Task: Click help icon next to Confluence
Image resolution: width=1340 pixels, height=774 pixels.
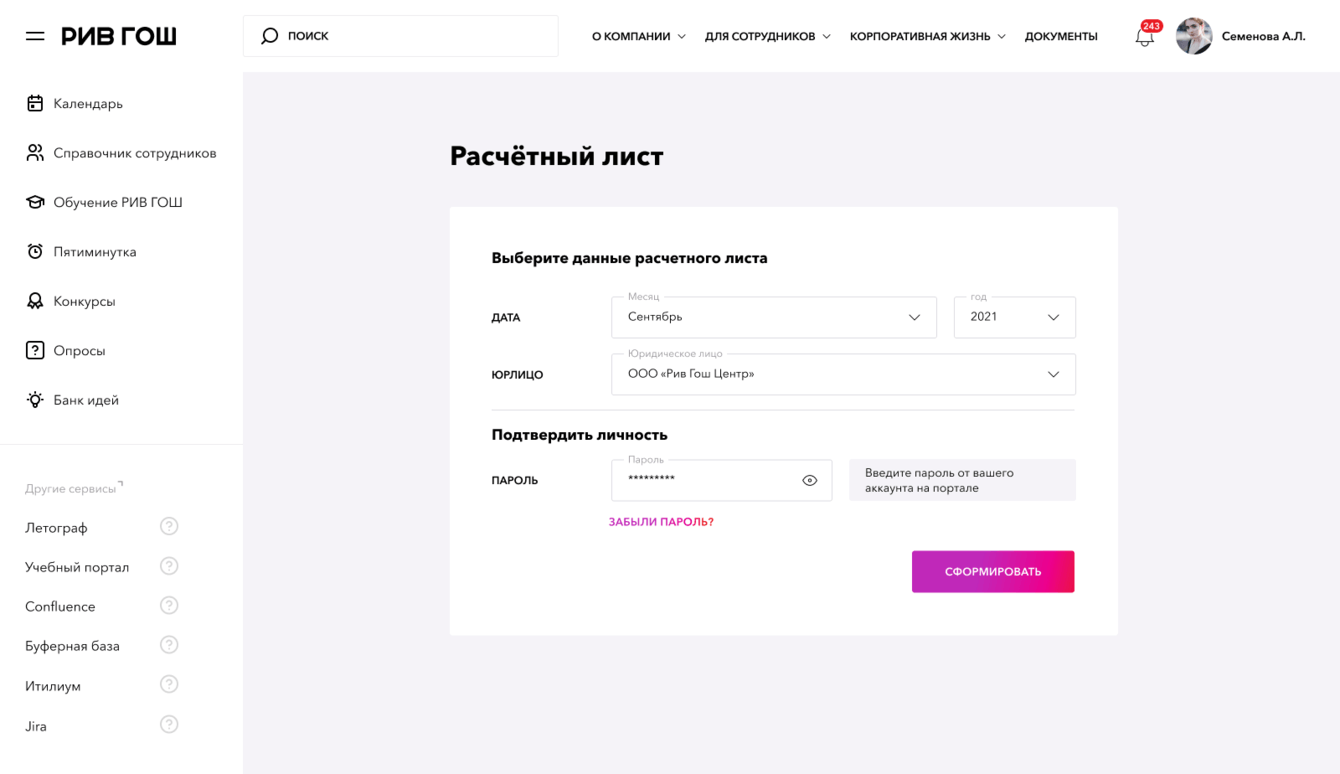Action: point(169,606)
